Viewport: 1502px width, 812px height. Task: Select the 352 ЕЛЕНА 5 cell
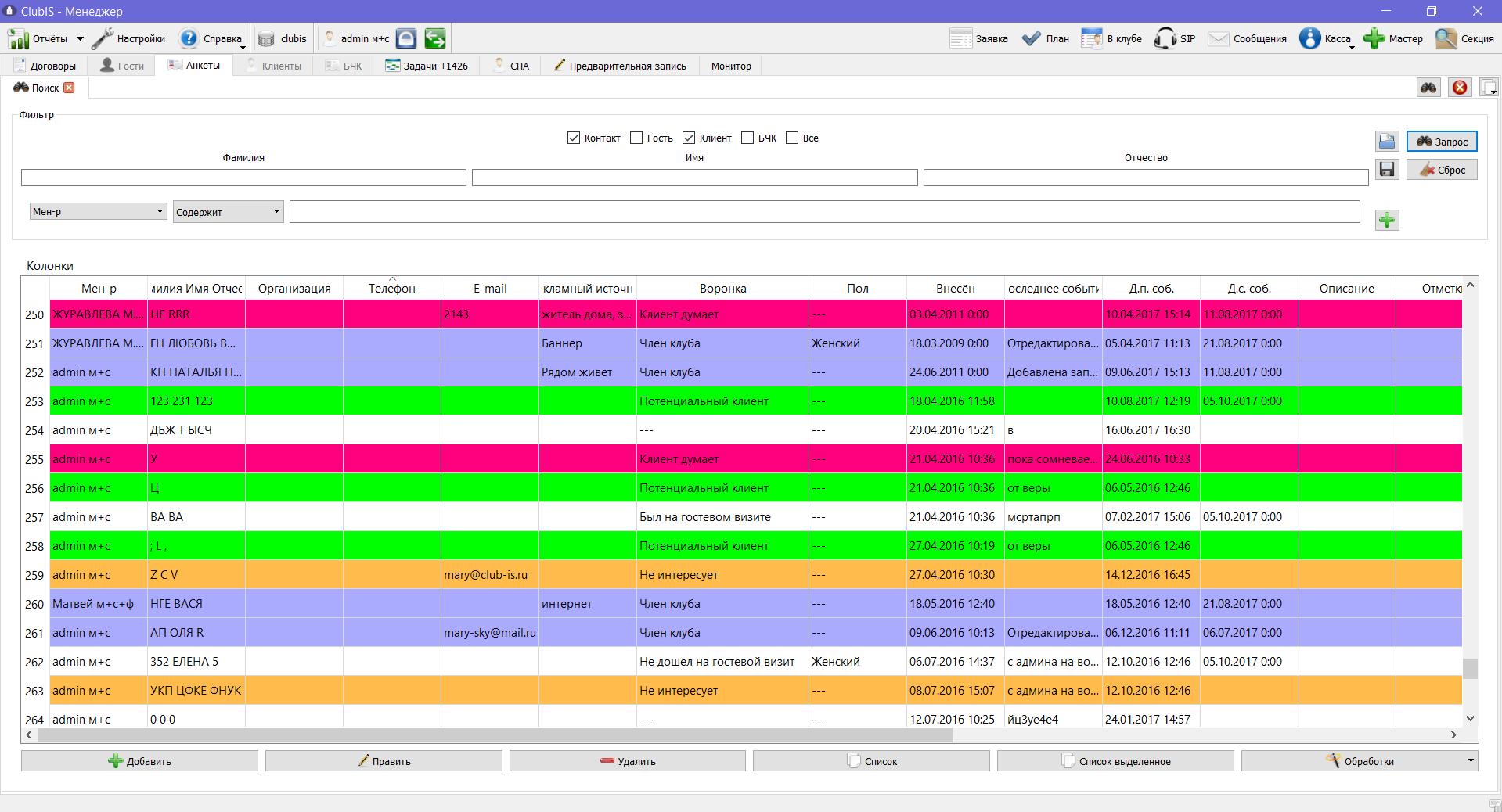coord(196,661)
